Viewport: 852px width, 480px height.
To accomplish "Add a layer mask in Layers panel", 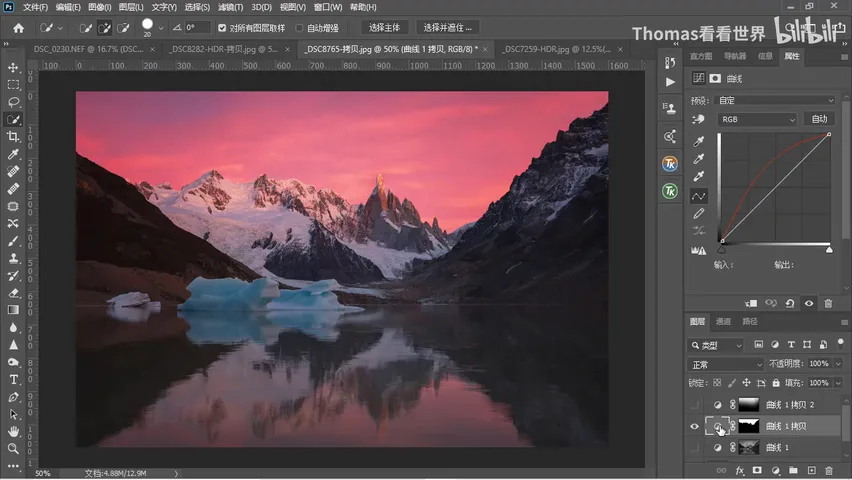I will click(x=757, y=470).
